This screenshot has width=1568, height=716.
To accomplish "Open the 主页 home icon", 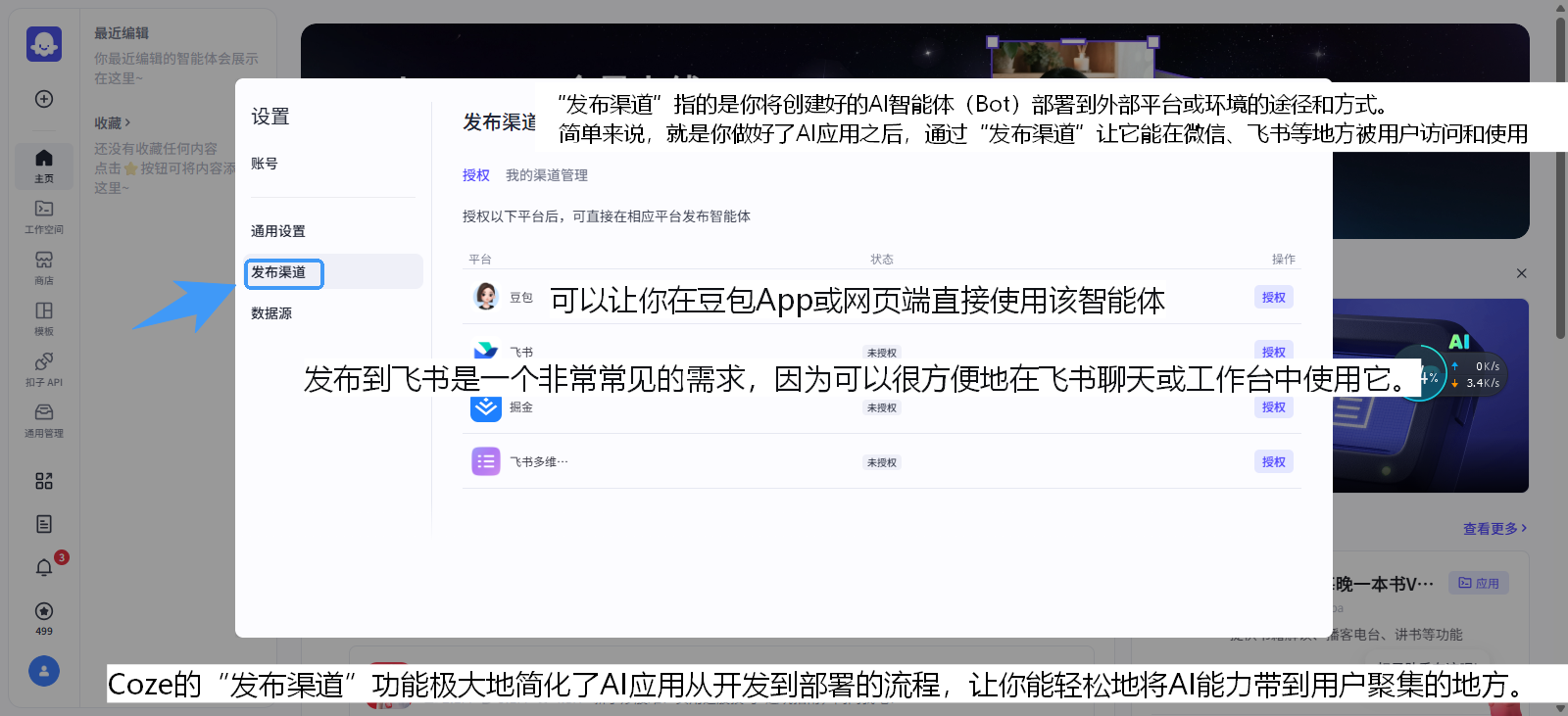I will pos(44,166).
